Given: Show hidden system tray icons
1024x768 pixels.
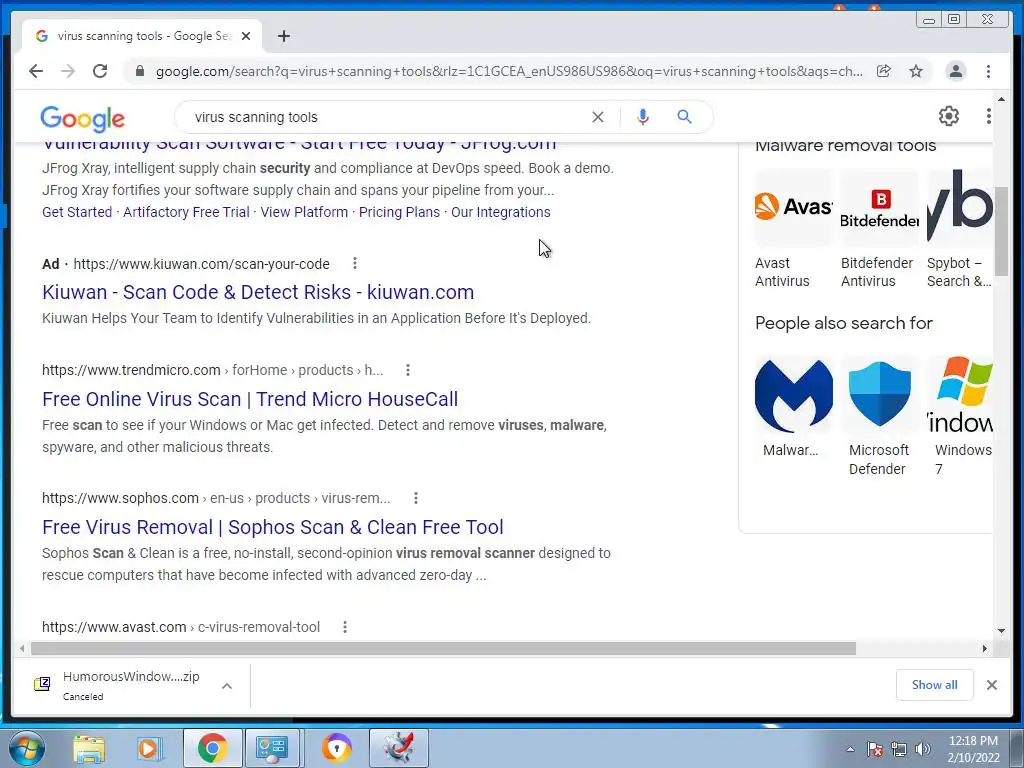Looking at the screenshot, I should 850,749.
